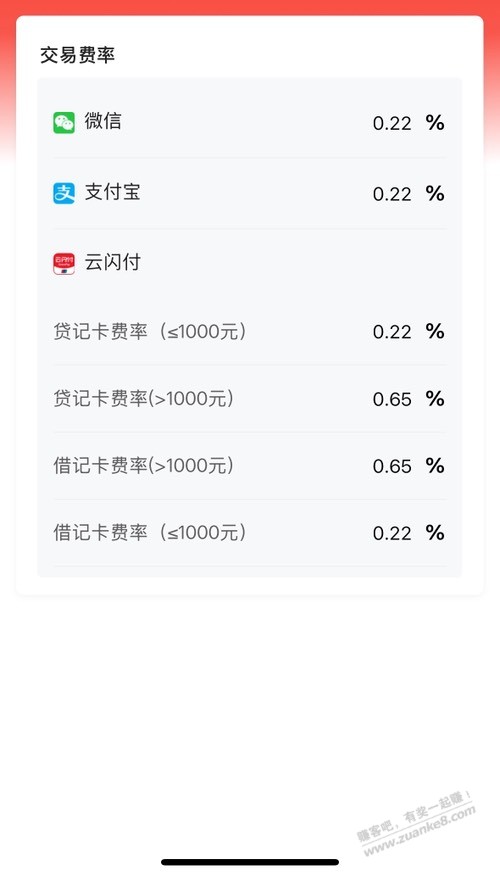Tap the 交易费率 section heading

click(78, 55)
